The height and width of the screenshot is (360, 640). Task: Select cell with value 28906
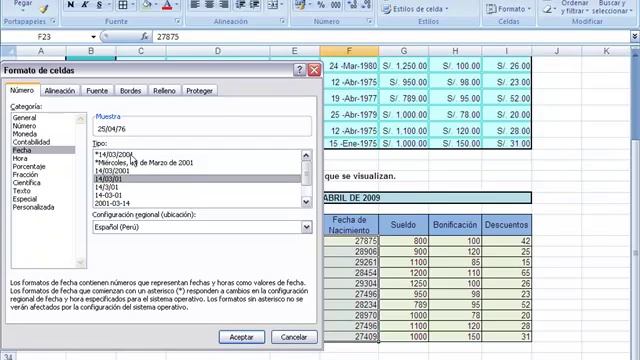point(351,251)
